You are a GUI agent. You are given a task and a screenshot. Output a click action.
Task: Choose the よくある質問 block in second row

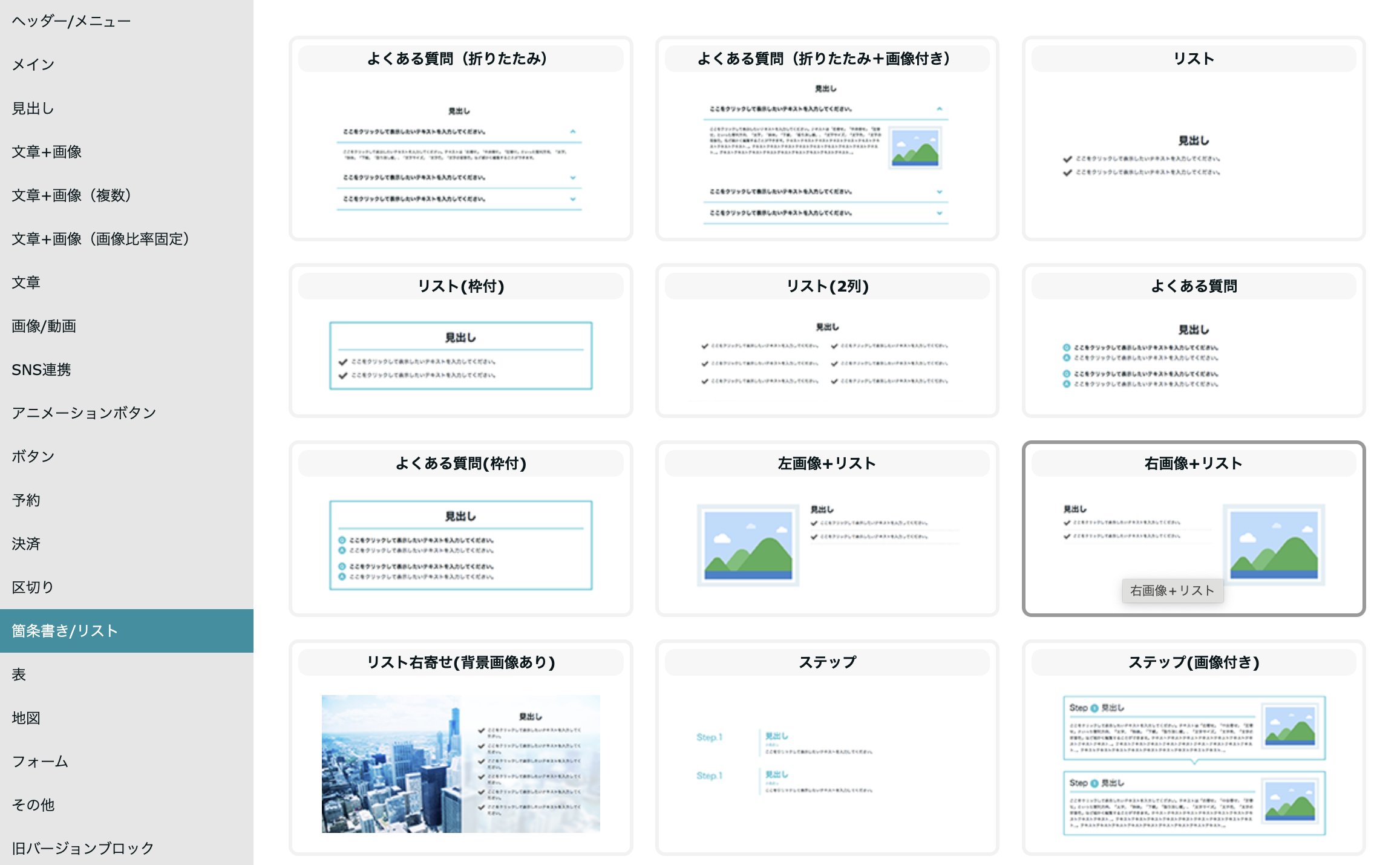(1193, 341)
